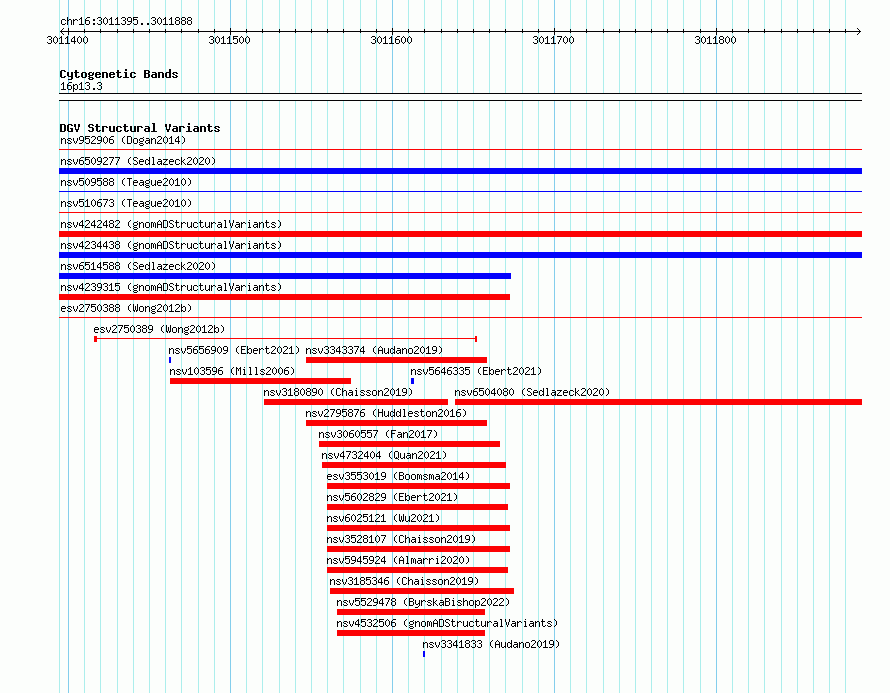The height and width of the screenshot is (693, 890).
Task: Click the Cytogenetic Bands track title
Action: (119, 74)
